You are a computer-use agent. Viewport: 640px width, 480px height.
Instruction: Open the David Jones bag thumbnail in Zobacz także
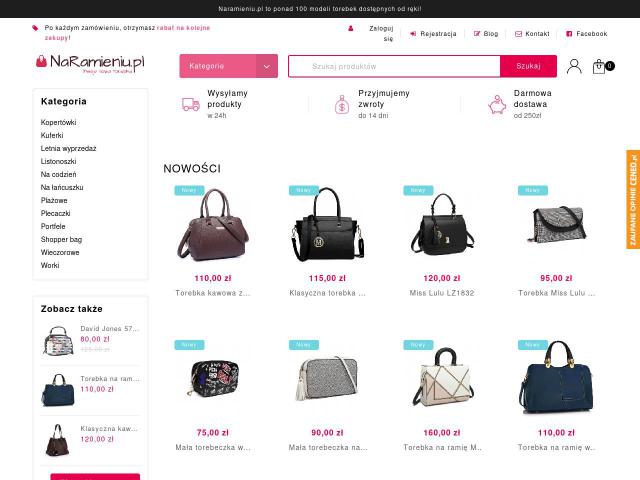pyautogui.click(x=58, y=340)
